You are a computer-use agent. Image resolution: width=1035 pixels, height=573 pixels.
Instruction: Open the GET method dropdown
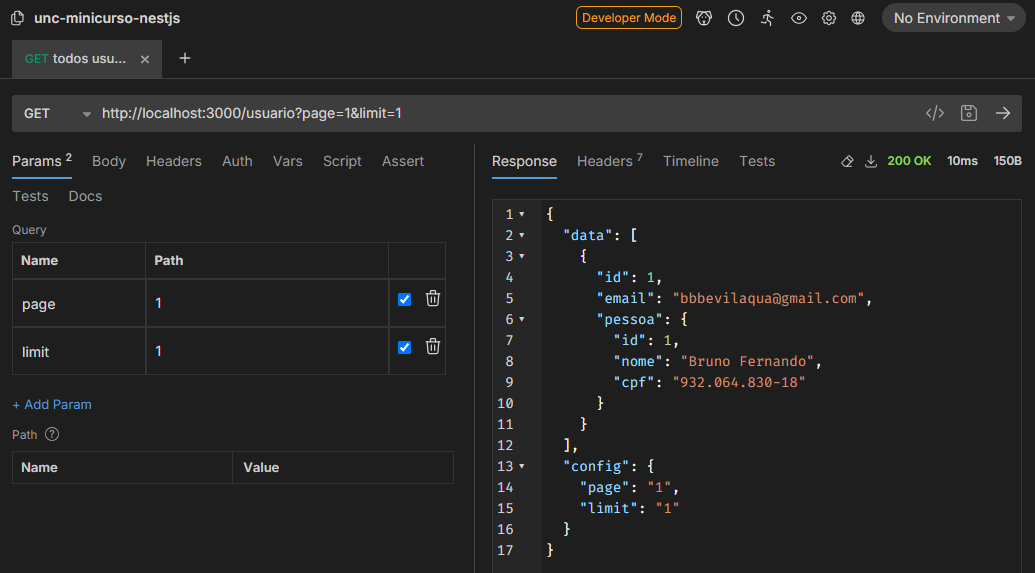[x=57, y=114]
